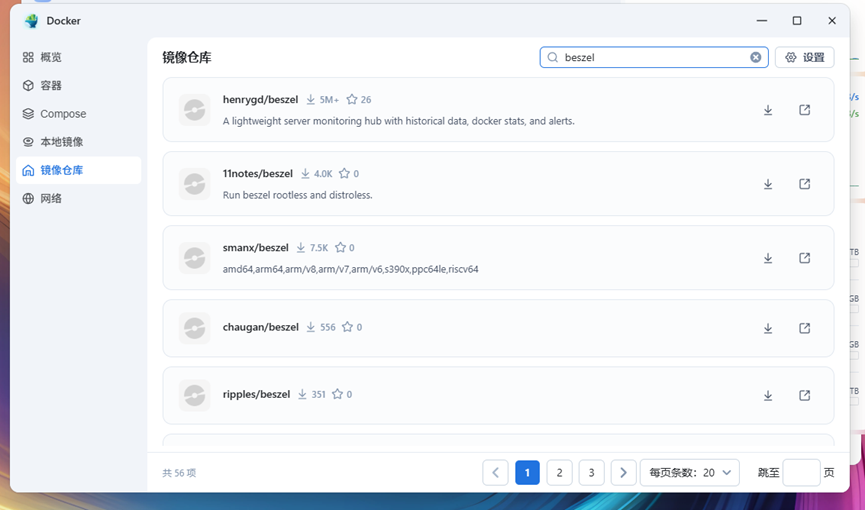Download the ripples/beszel image

pyautogui.click(x=768, y=396)
